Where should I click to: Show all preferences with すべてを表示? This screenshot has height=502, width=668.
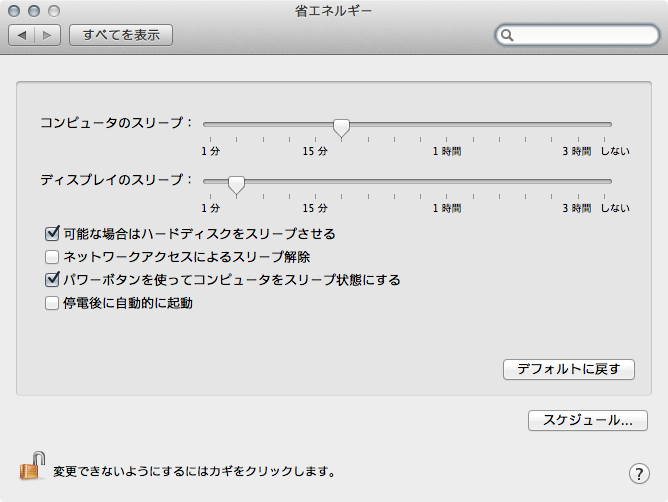click(x=121, y=35)
